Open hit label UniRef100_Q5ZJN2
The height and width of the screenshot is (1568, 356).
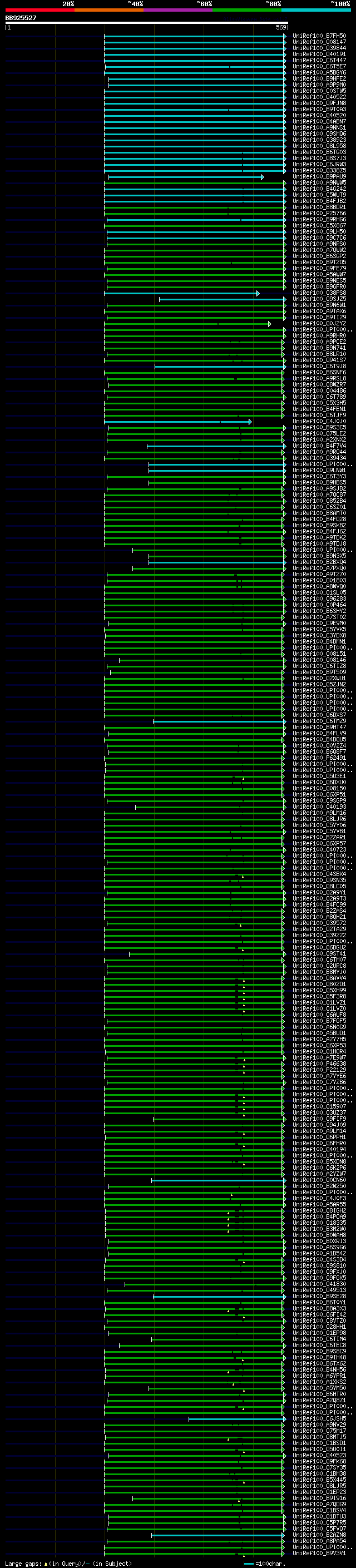pos(319,684)
